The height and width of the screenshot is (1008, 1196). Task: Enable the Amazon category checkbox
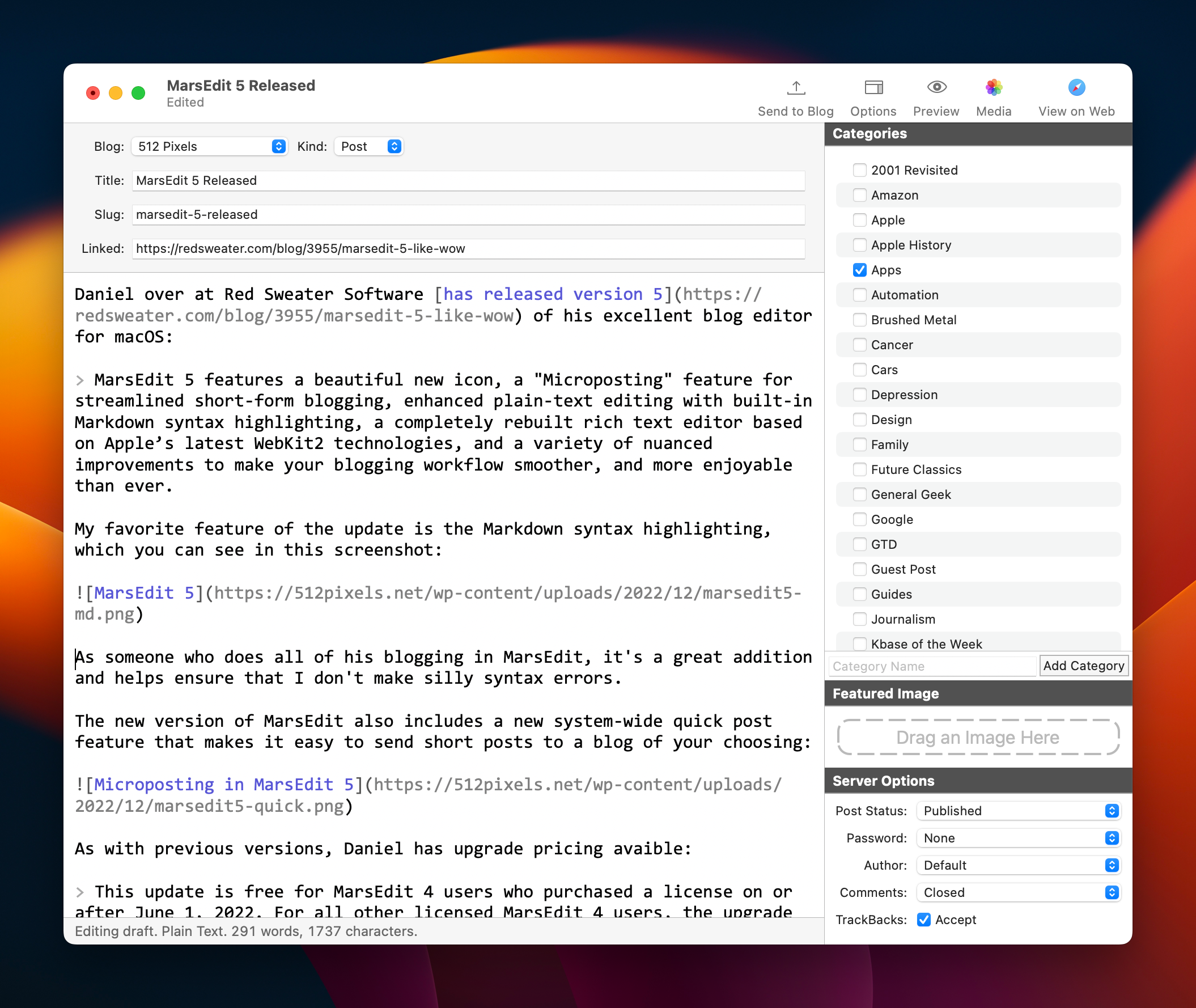coord(859,196)
